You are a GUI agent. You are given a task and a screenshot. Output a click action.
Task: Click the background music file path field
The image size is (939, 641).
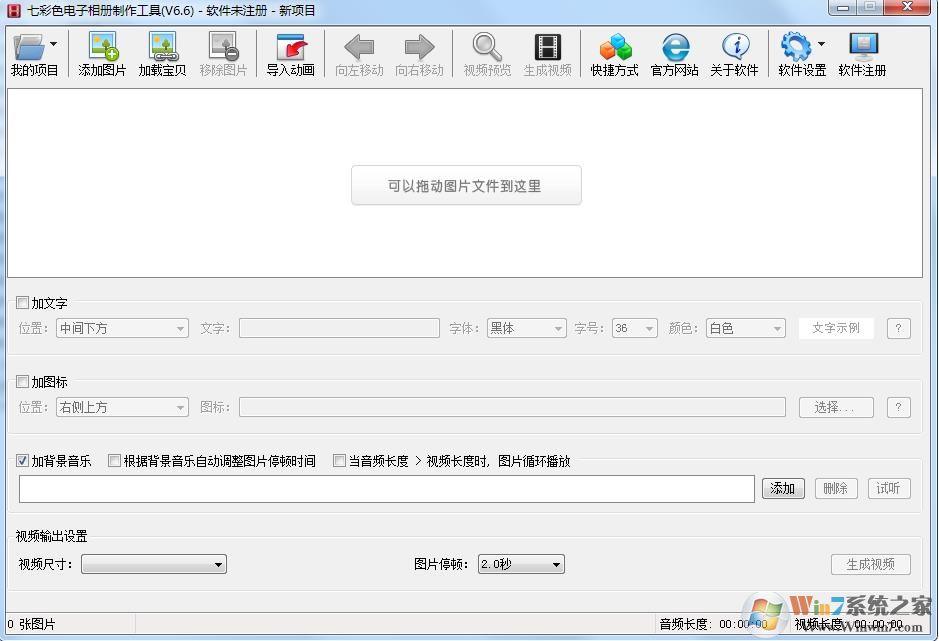pyautogui.click(x=387, y=488)
